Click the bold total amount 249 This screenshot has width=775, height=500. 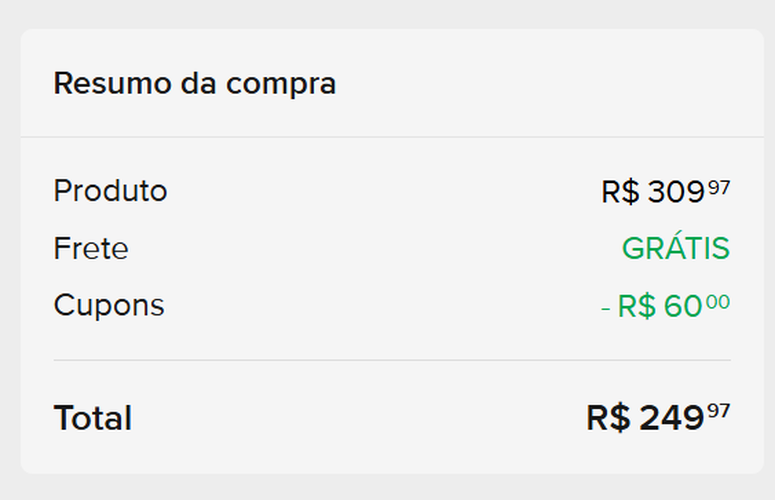pos(671,419)
